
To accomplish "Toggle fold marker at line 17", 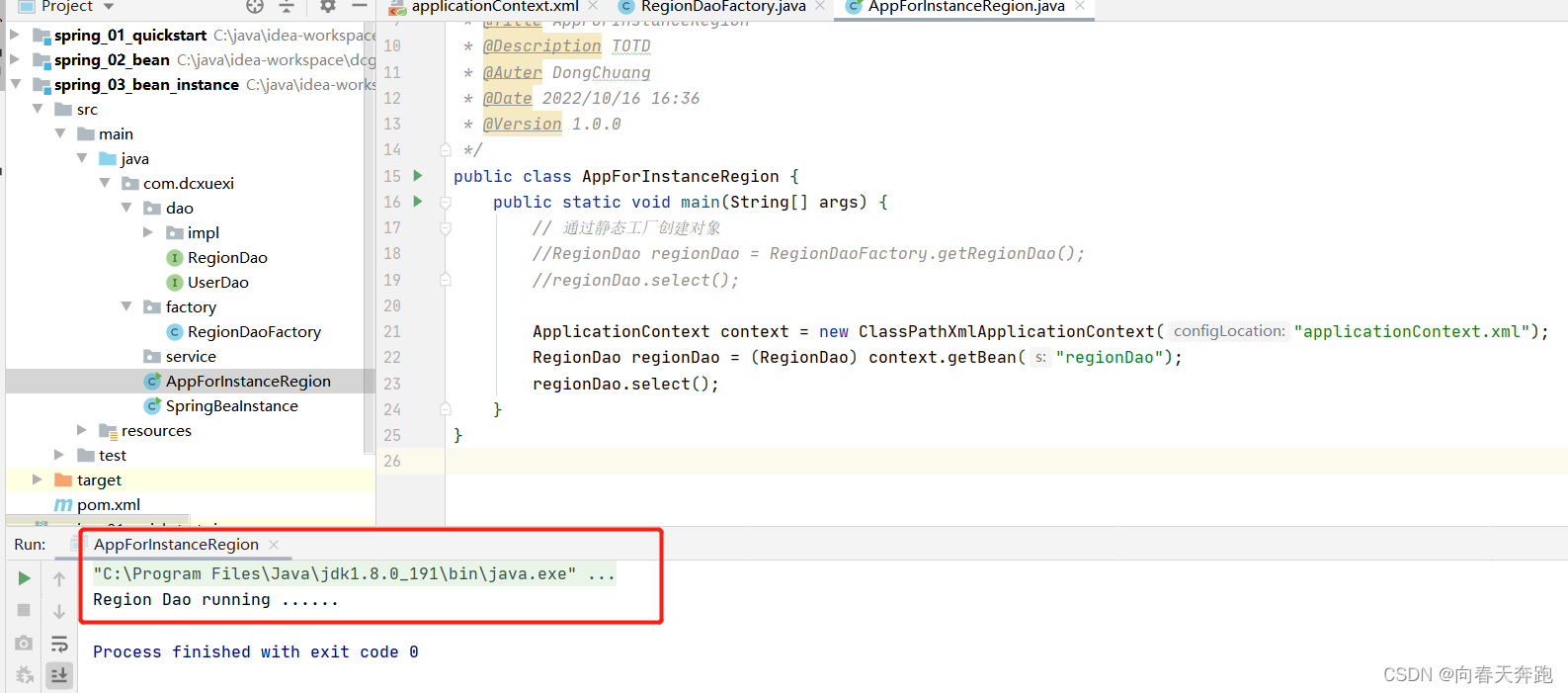I will (446, 228).
